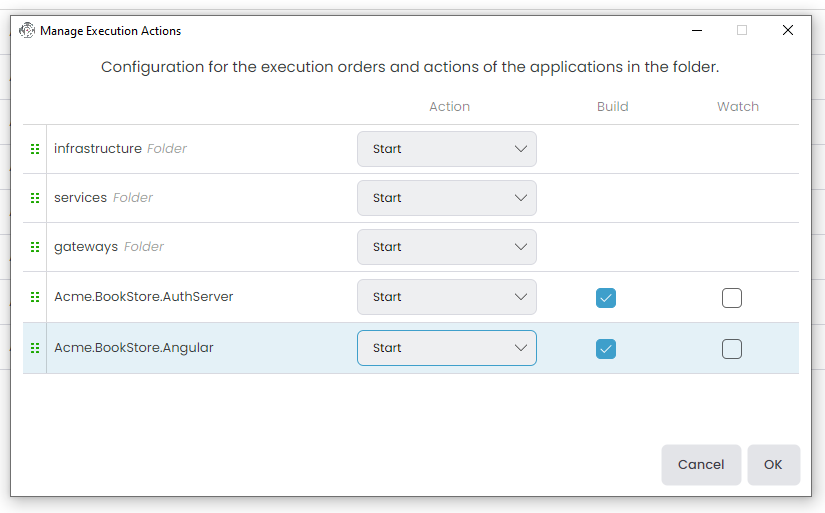Viewport: 825px width, 513px height.
Task: Expand the gateways folder Action dropdown
Action: pyautogui.click(x=446, y=247)
